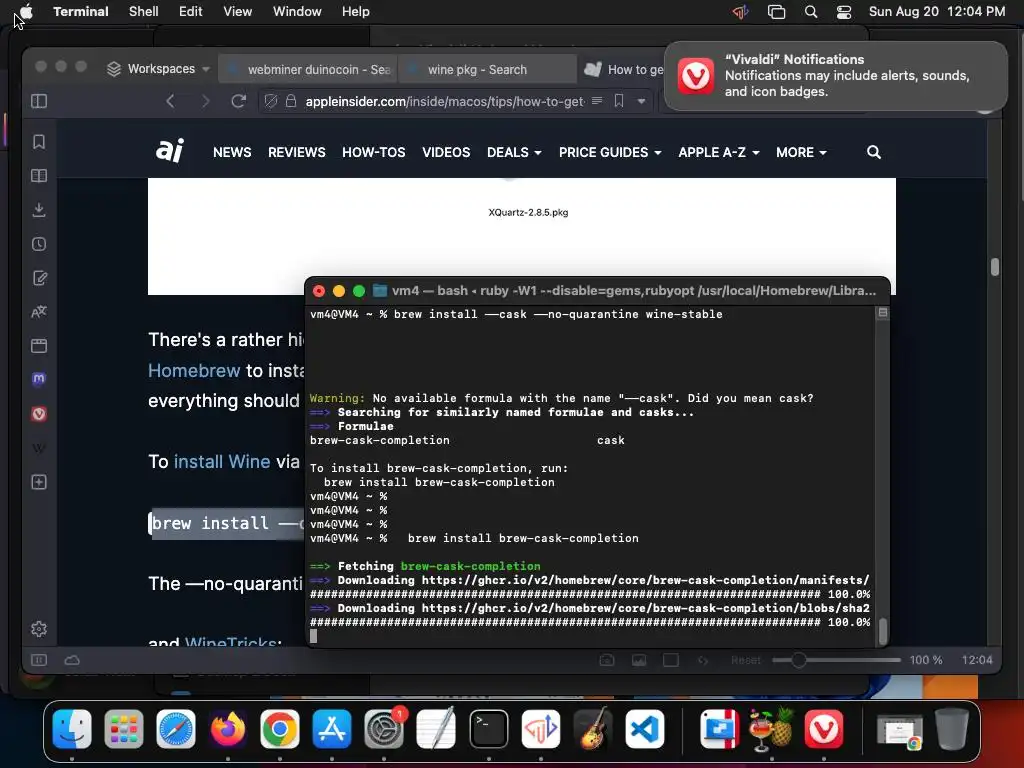The width and height of the screenshot is (1024, 768).
Task: Open the Workspaces dropdown
Action: point(158,69)
